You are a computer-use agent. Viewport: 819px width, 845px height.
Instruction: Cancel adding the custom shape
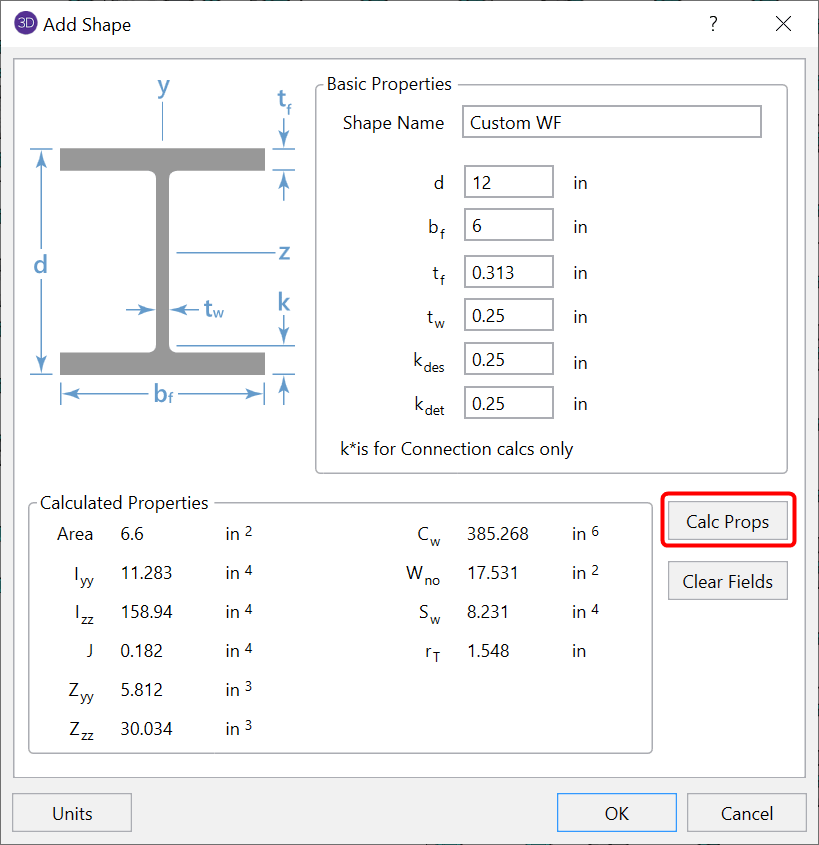(746, 812)
